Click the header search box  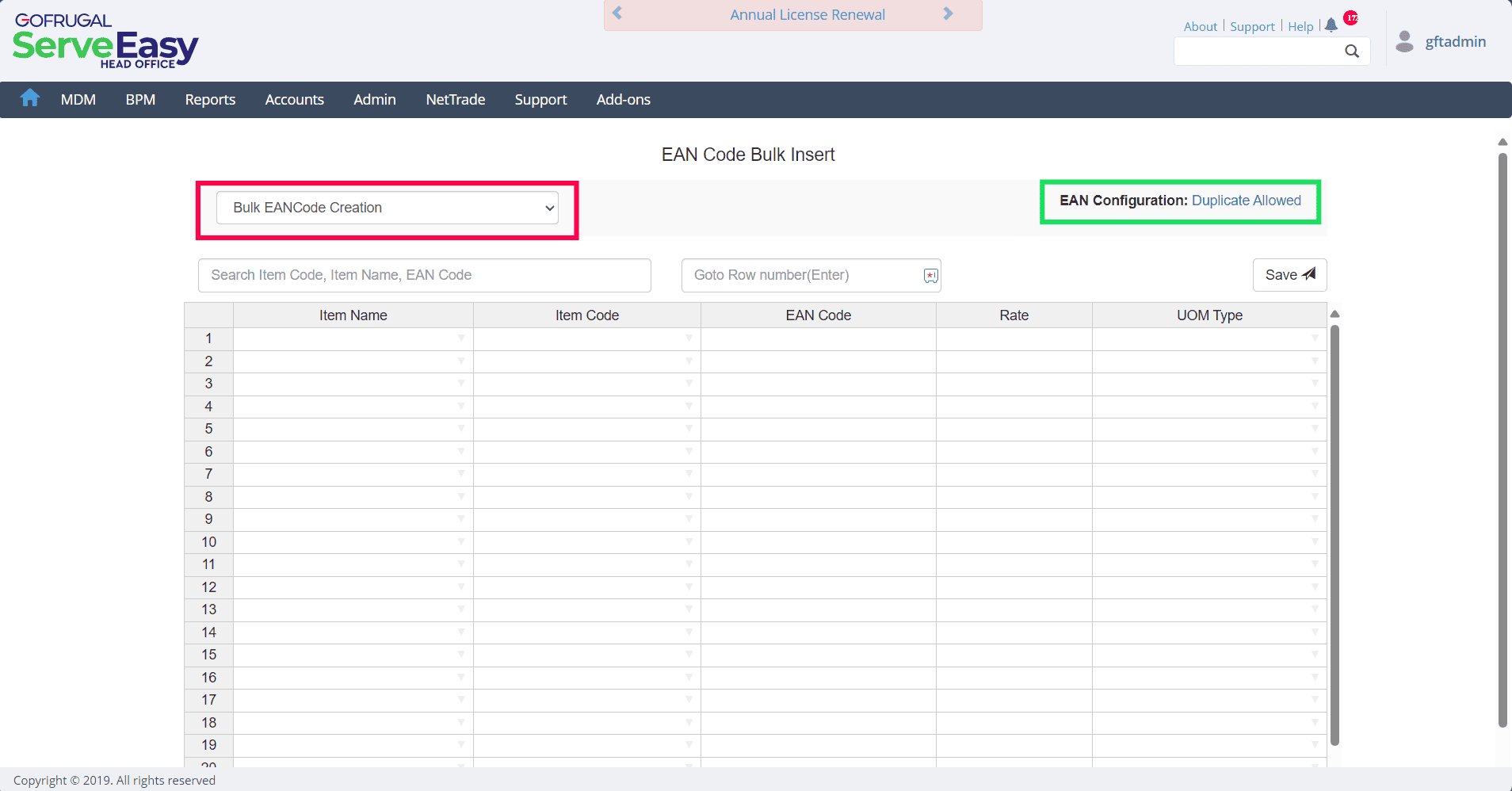[1271, 52]
